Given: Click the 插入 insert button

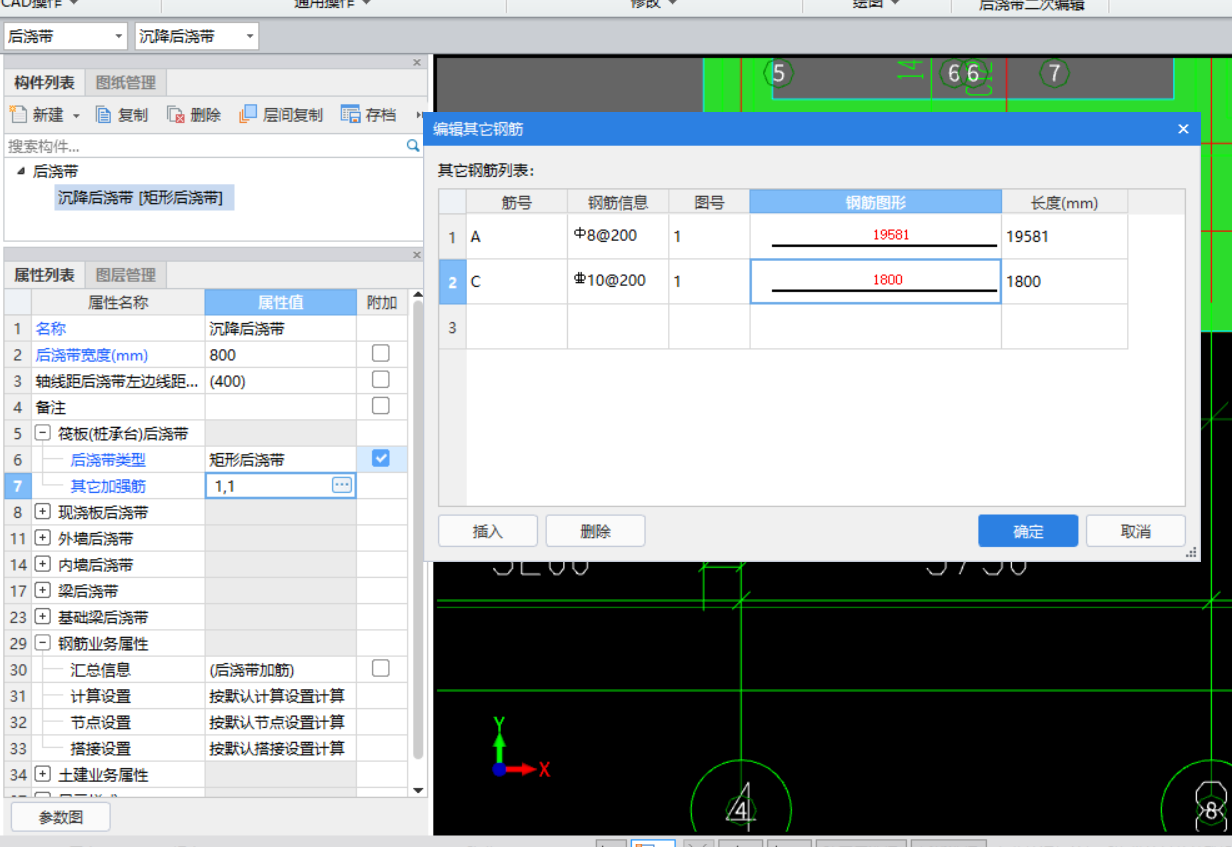Looking at the screenshot, I should coord(488,531).
